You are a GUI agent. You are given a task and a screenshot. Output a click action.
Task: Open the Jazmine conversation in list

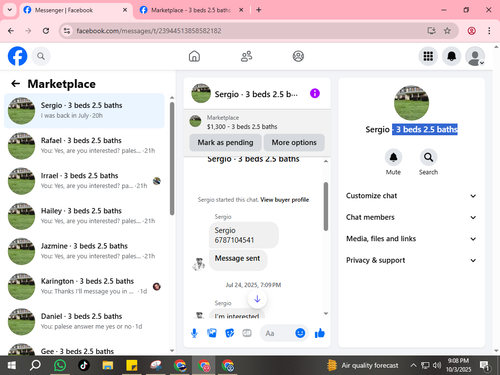coord(84,251)
